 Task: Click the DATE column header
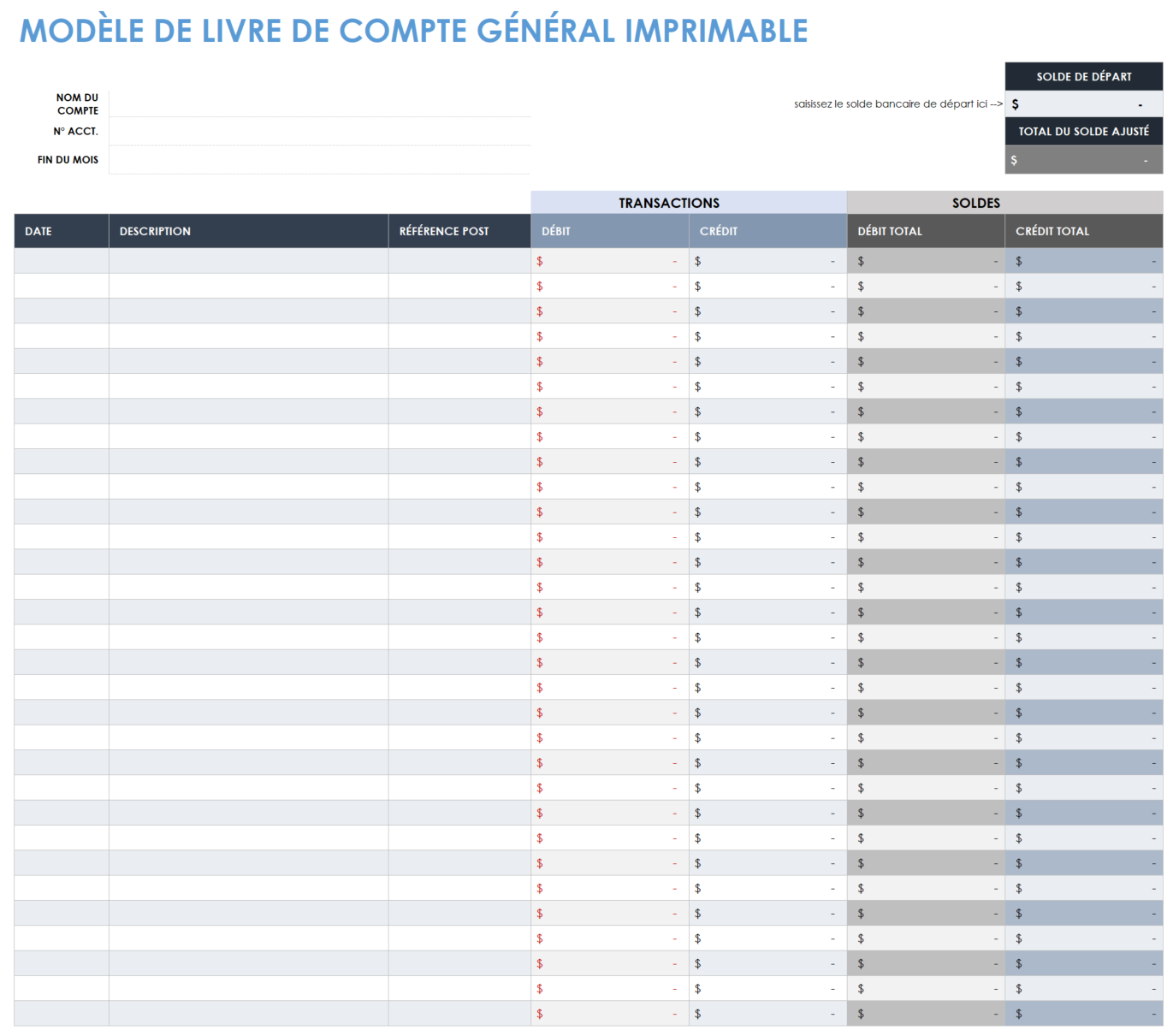(62, 231)
